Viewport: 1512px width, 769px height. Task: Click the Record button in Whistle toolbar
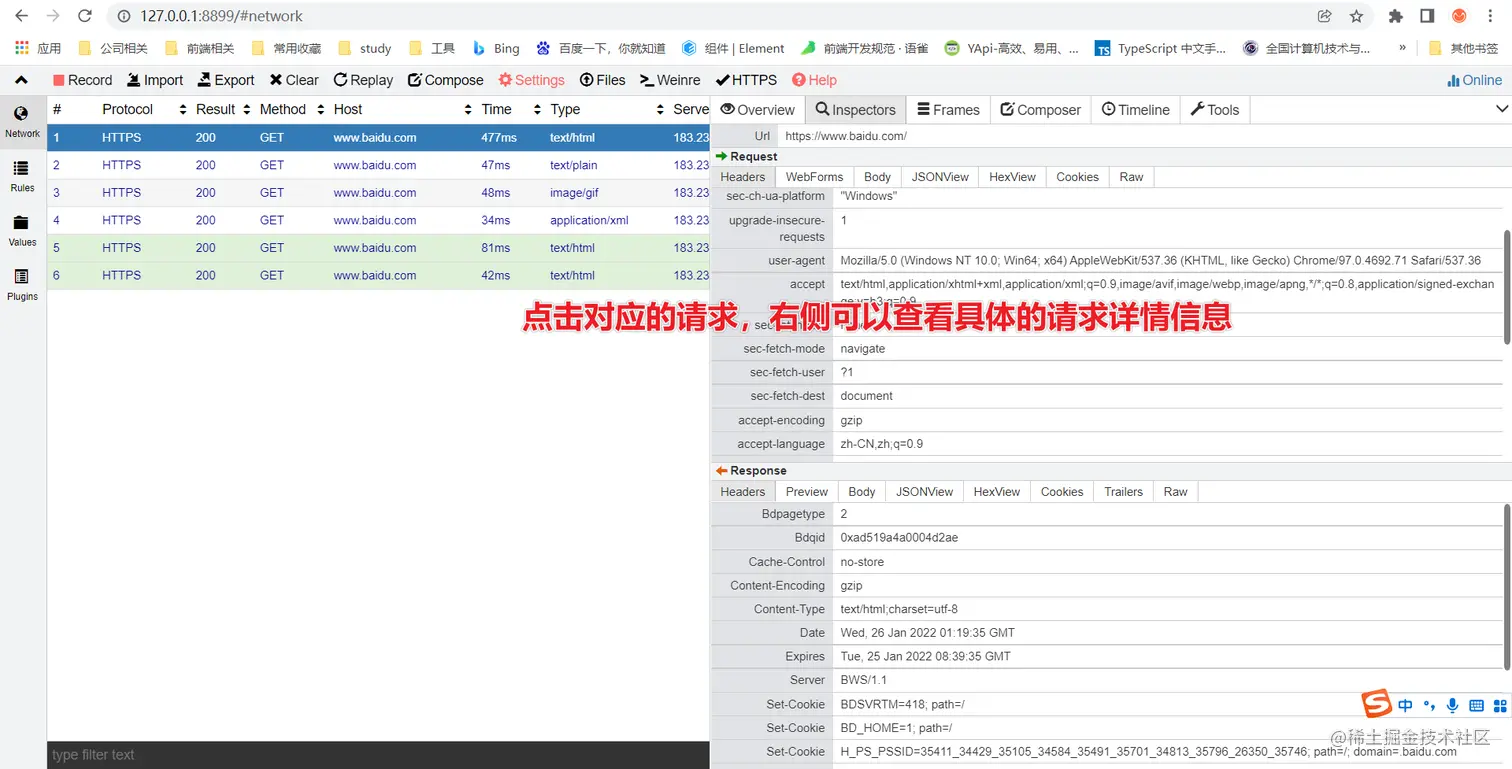pos(82,80)
